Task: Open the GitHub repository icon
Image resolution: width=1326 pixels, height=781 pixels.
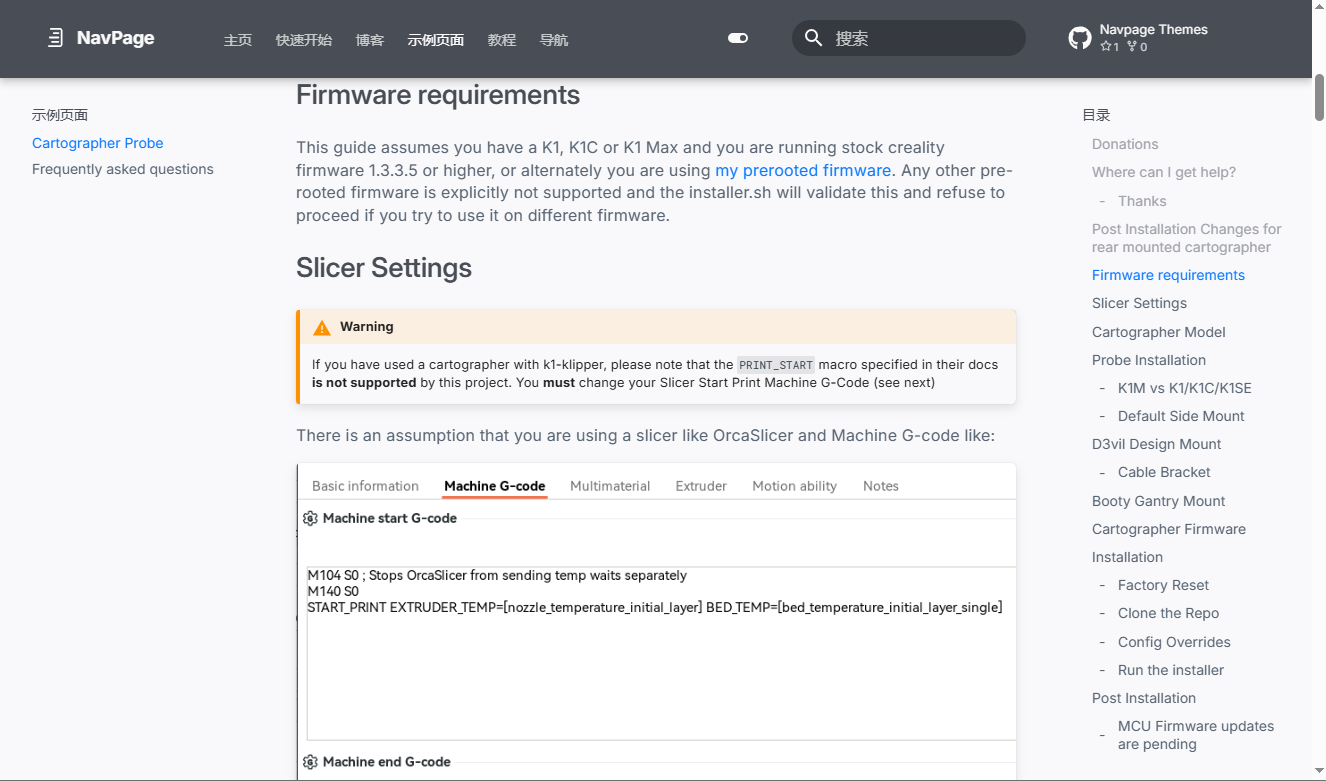Action: 1080,38
